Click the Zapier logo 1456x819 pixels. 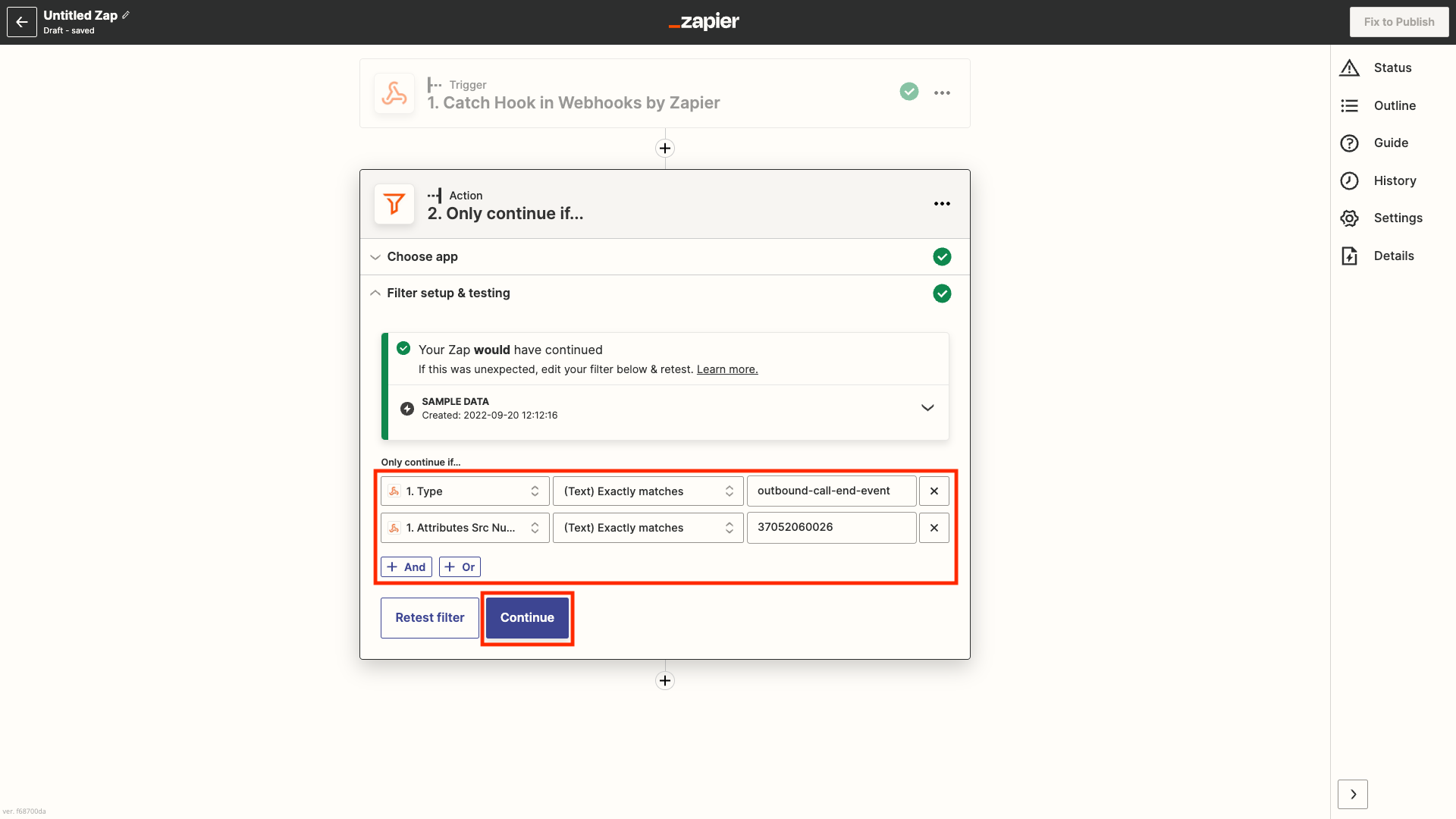click(x=704, y=22)
